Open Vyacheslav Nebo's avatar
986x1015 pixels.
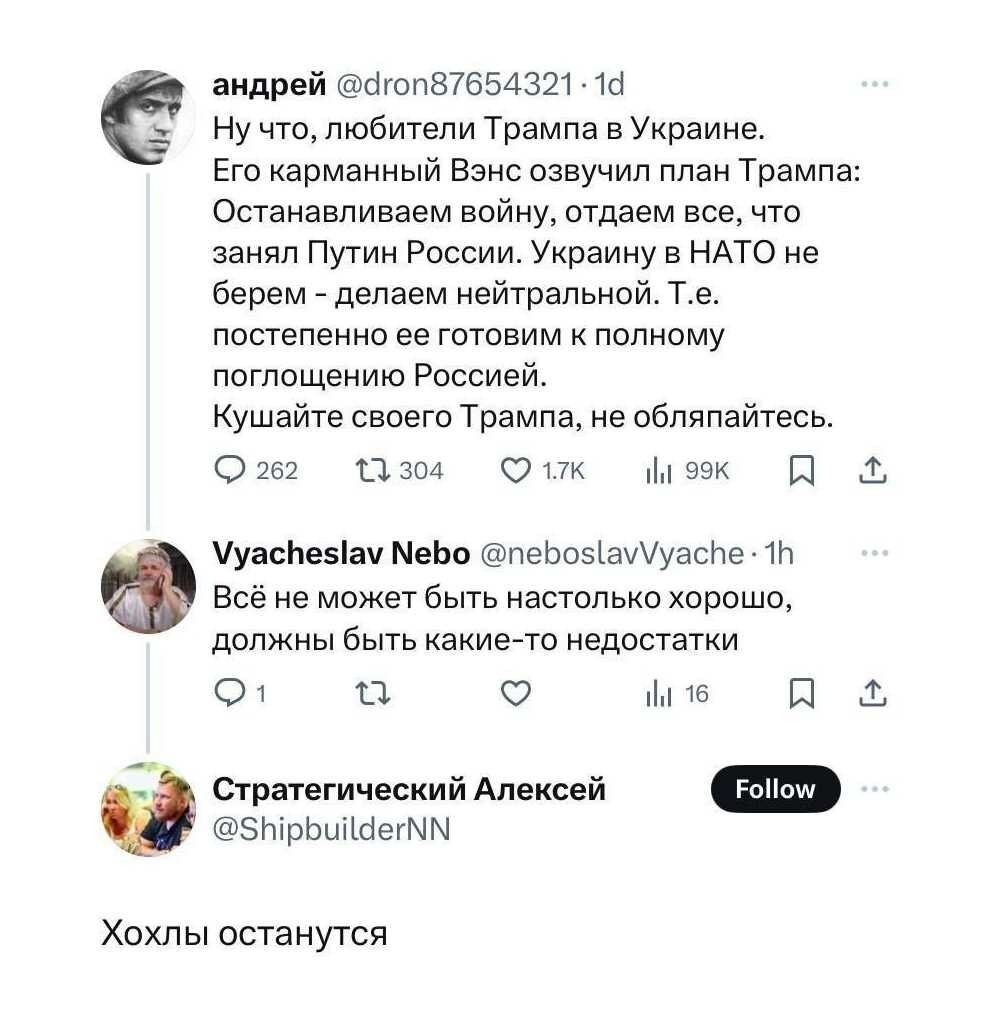pyautogui.click(x=148, y=587)
